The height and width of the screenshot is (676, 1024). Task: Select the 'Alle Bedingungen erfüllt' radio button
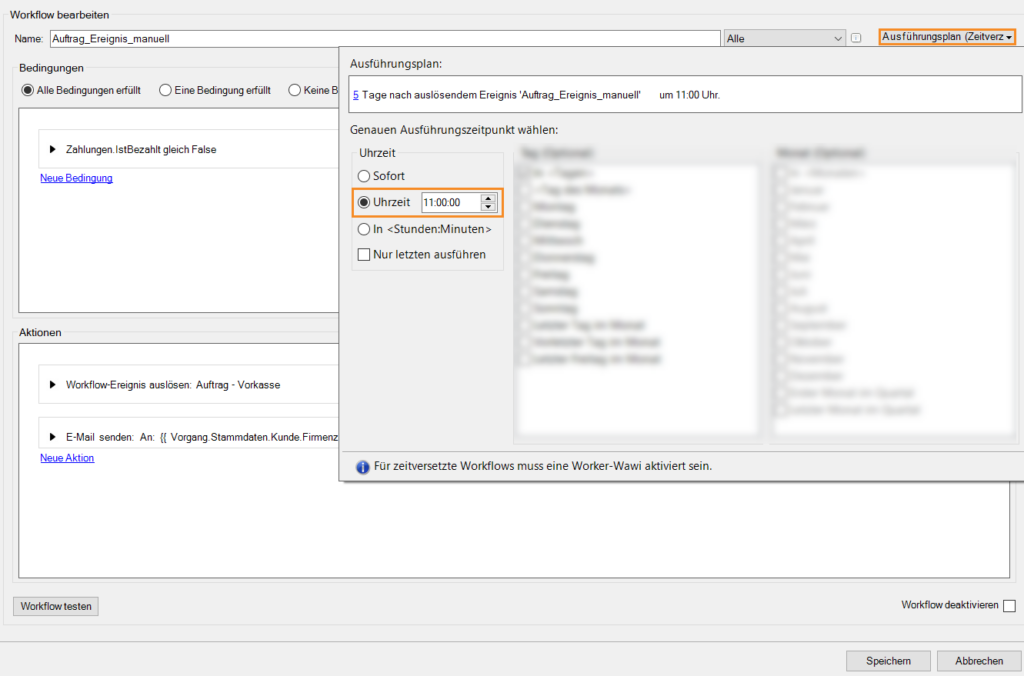[x=28, y=90]
